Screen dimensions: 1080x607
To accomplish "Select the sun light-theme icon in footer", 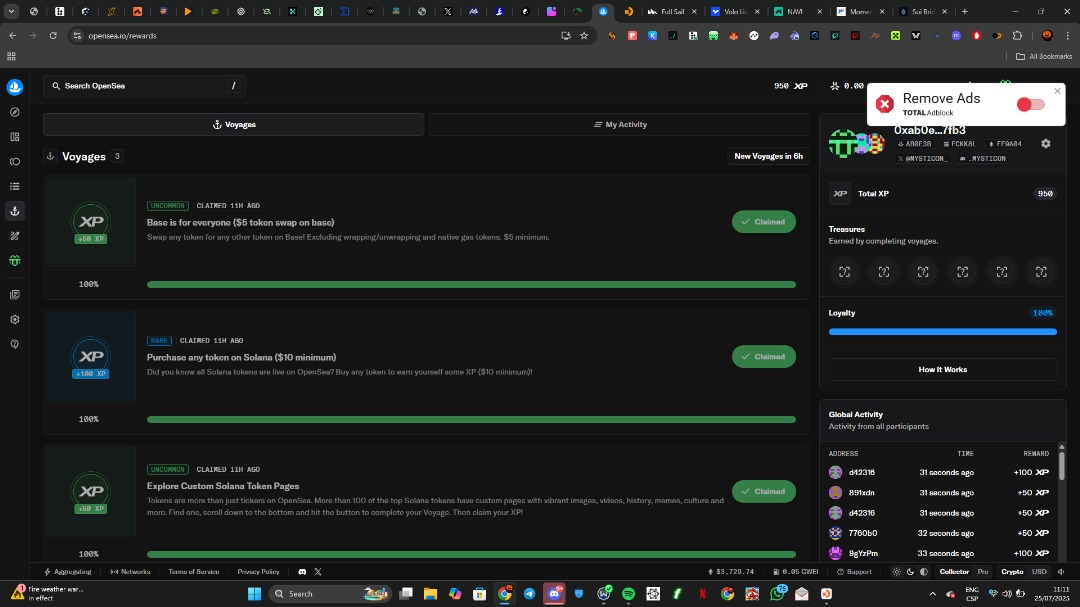I will [x=896, y=572].
